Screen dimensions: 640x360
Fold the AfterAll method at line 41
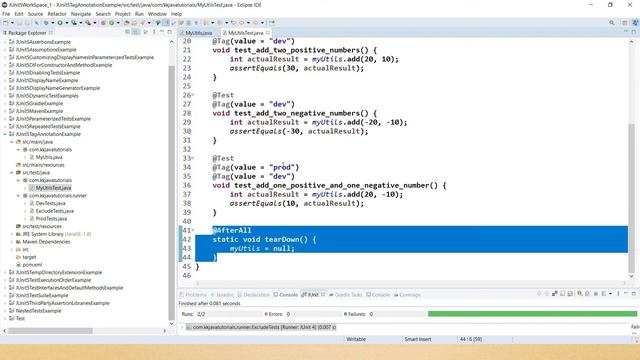[x=193, y=230]
